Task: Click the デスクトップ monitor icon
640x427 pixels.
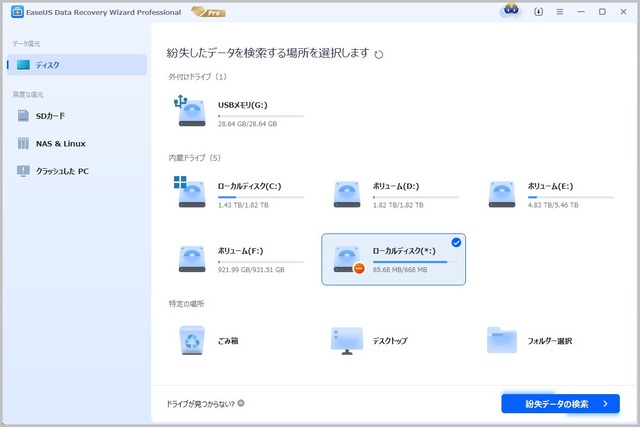Action: (x=347, y=340)
